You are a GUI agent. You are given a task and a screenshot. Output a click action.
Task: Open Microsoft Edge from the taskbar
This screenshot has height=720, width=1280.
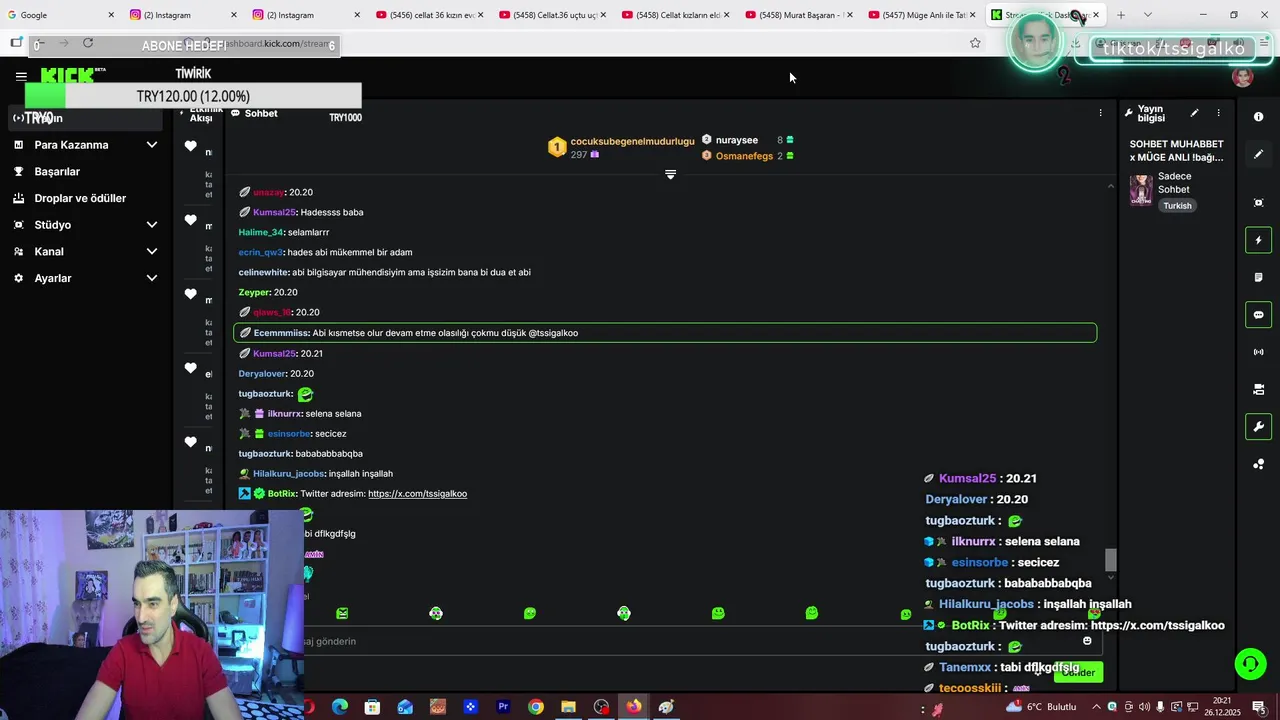tap(340, 707)
